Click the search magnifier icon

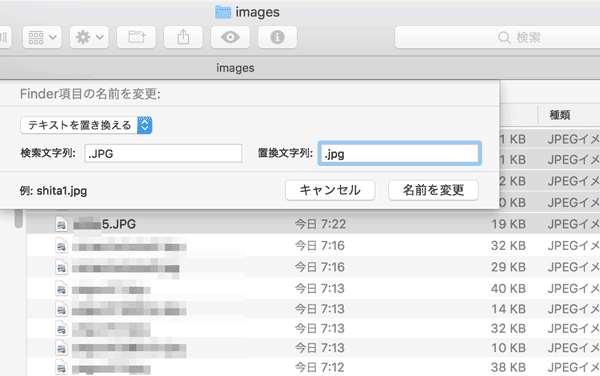click(x=504, y=37)
